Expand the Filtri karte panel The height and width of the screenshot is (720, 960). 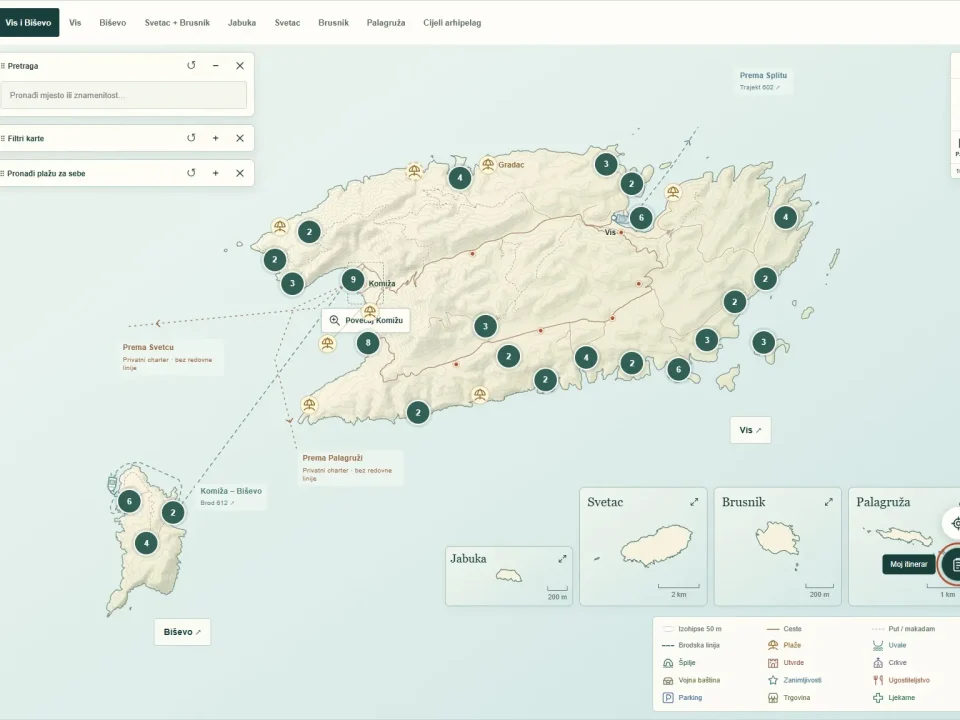(216, 138)
